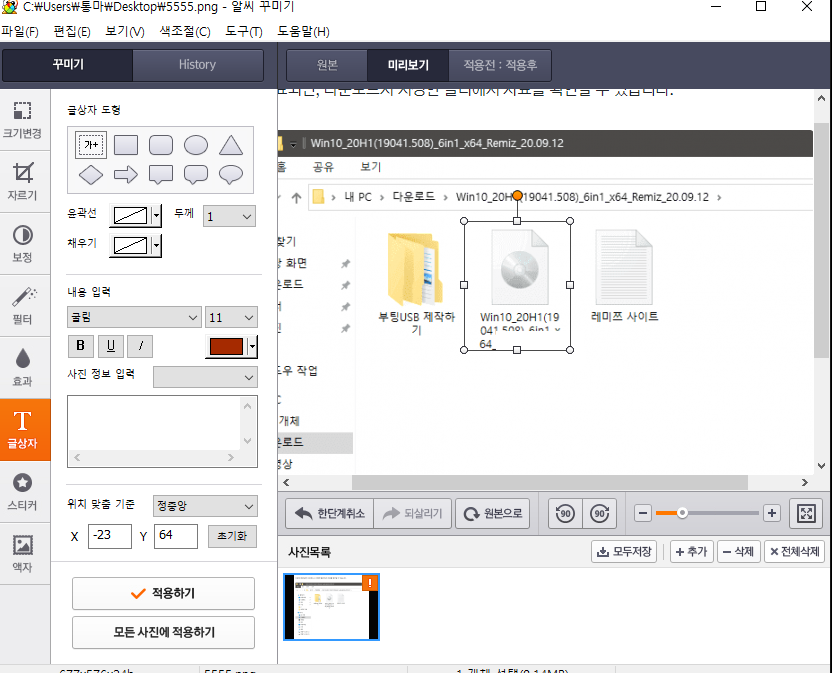Open the 편집(E) menu
Image resolution: width=832 pixels, height=673 pixels.
click(x=72, y=32)
